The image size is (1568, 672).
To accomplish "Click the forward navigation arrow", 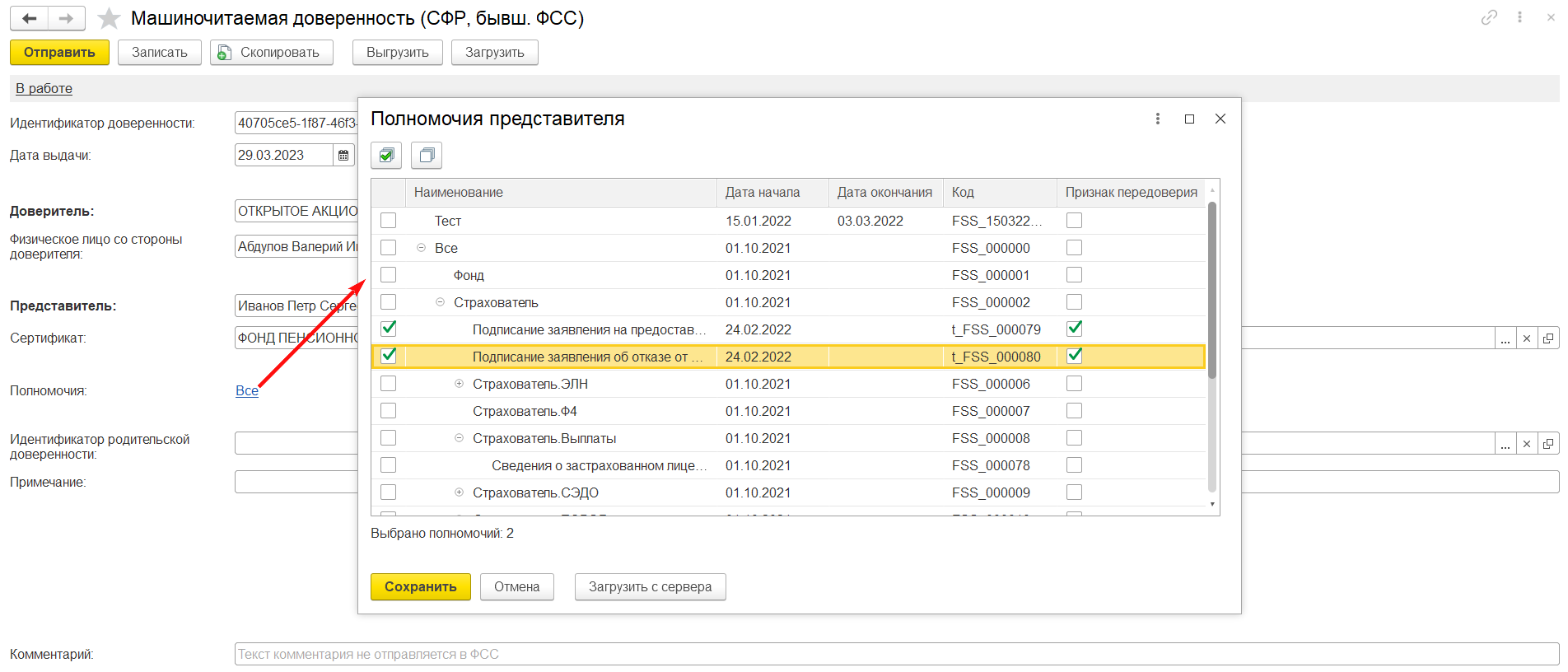I will tap(66, 18).
